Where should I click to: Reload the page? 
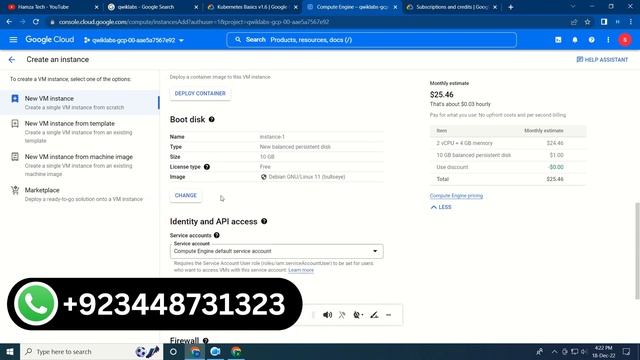36,22
